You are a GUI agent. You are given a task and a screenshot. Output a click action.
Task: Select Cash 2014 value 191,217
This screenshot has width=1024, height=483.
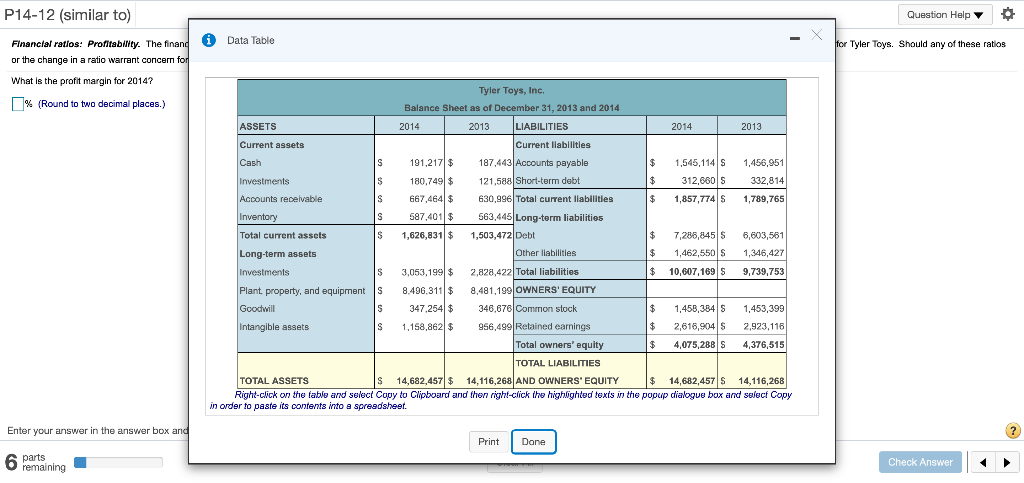(424, 163)
